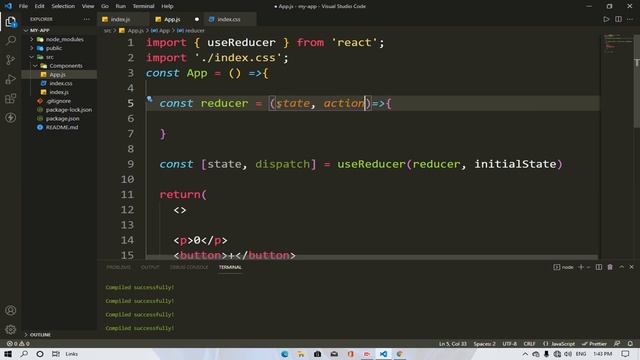Switch to the OUTPUT panel tab
The height and width of the screenshot is (360, 640).
pyautogui.click(x=150, y=267)
